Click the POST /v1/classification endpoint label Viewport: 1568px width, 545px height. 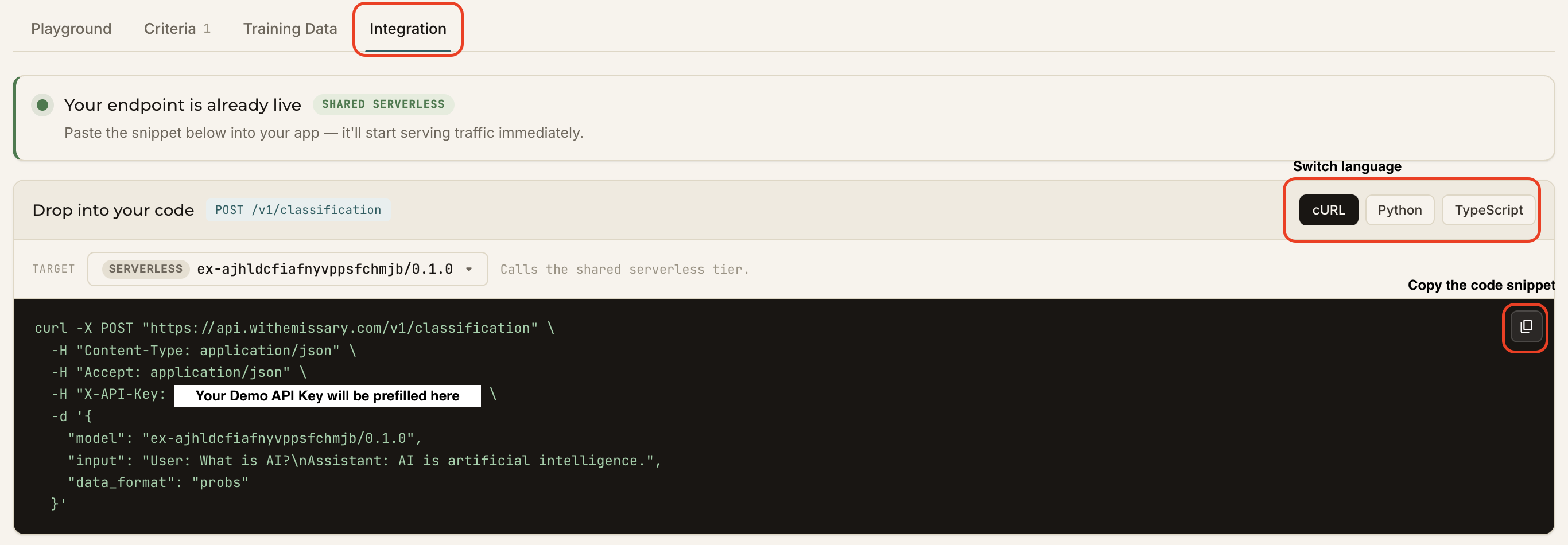(x=298, y=210)
